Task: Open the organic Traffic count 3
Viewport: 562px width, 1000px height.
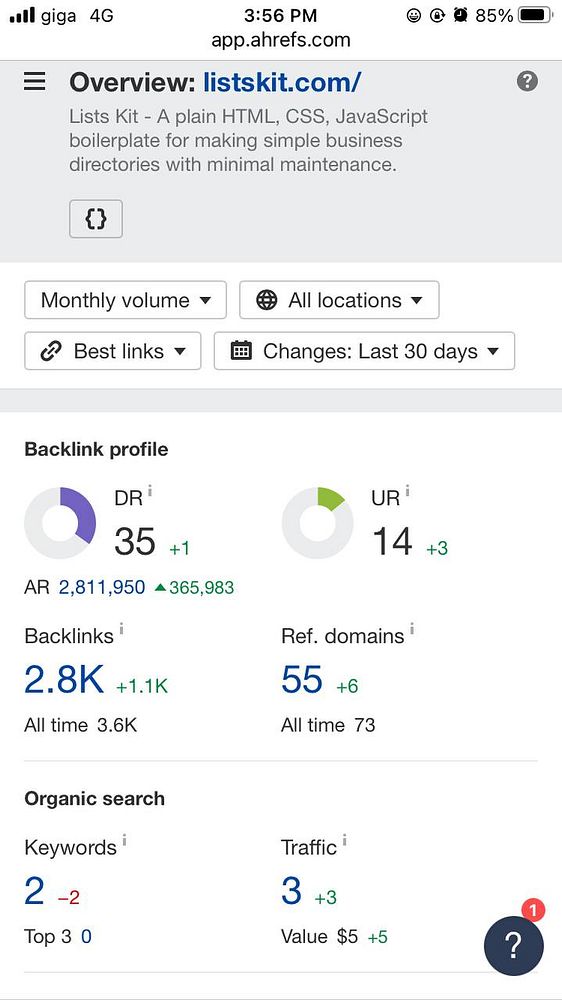Action: 292,891
